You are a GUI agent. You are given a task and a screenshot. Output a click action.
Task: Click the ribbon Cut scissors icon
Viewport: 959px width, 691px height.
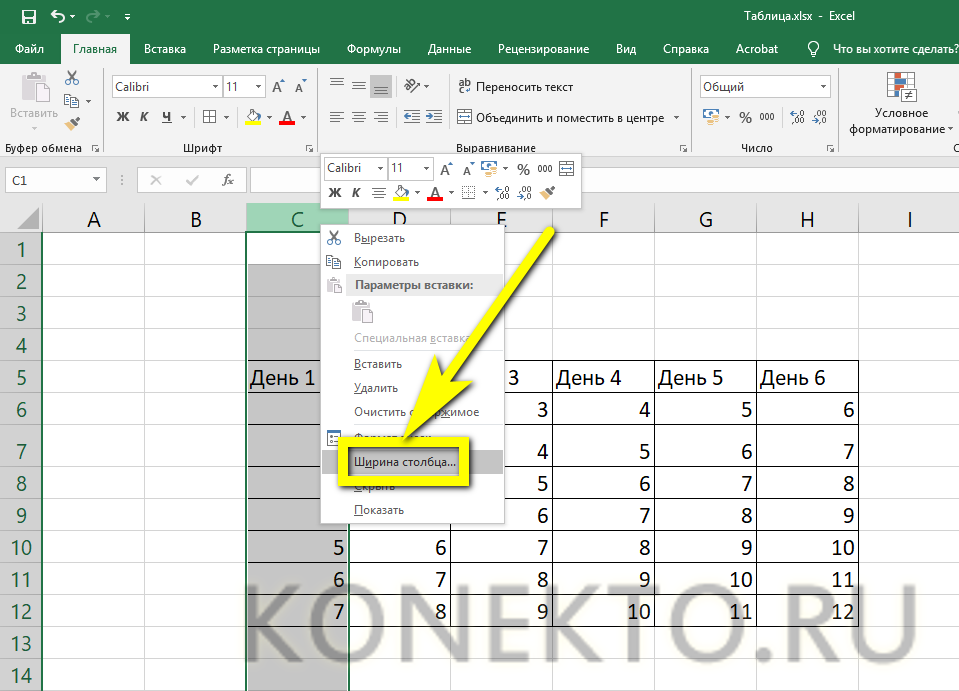pyautogui.click(x=72, y=78)
